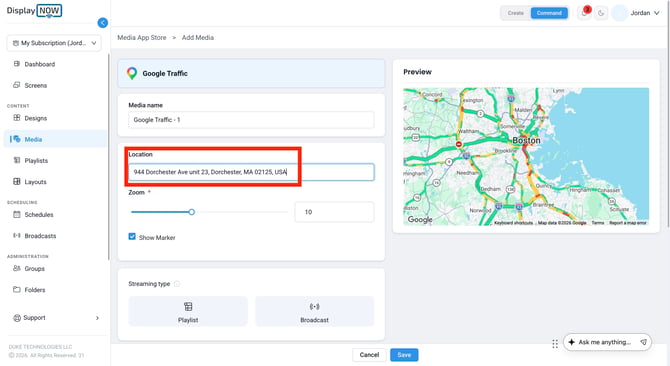Click the Save button
This screenshot has height=366, width=670.
click(x=404, y=354)
